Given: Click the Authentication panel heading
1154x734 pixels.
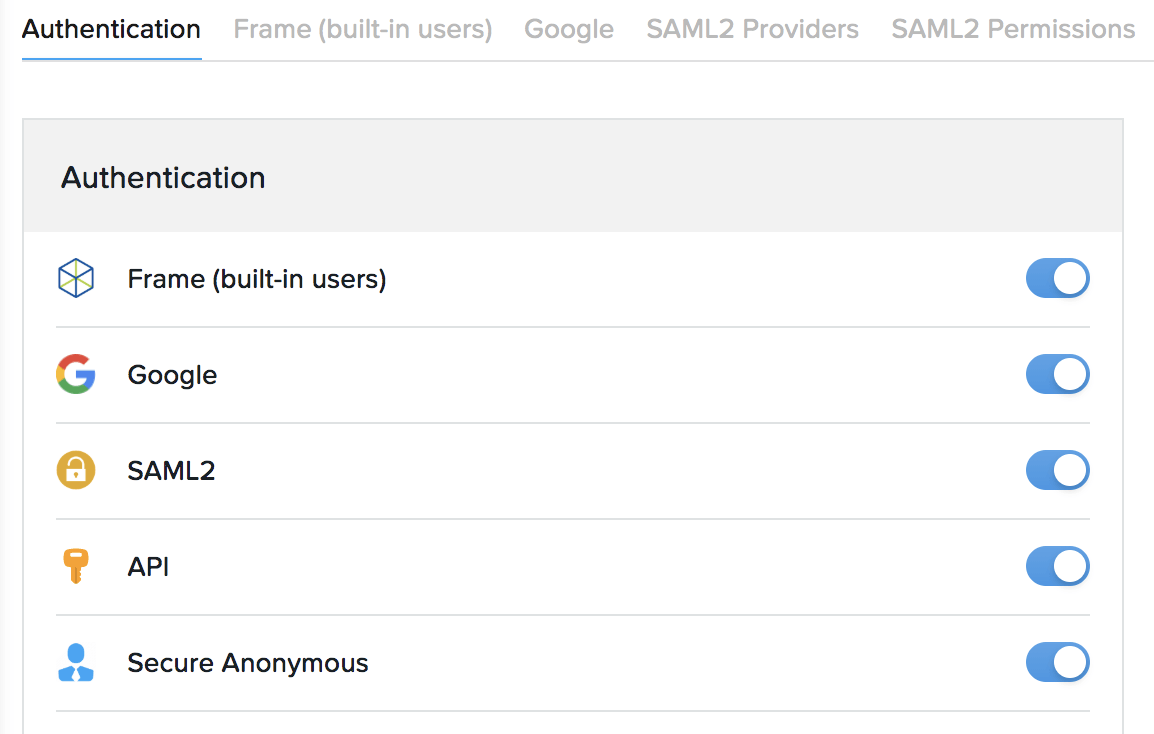Looking at the screenshot, I should [163, 178].
